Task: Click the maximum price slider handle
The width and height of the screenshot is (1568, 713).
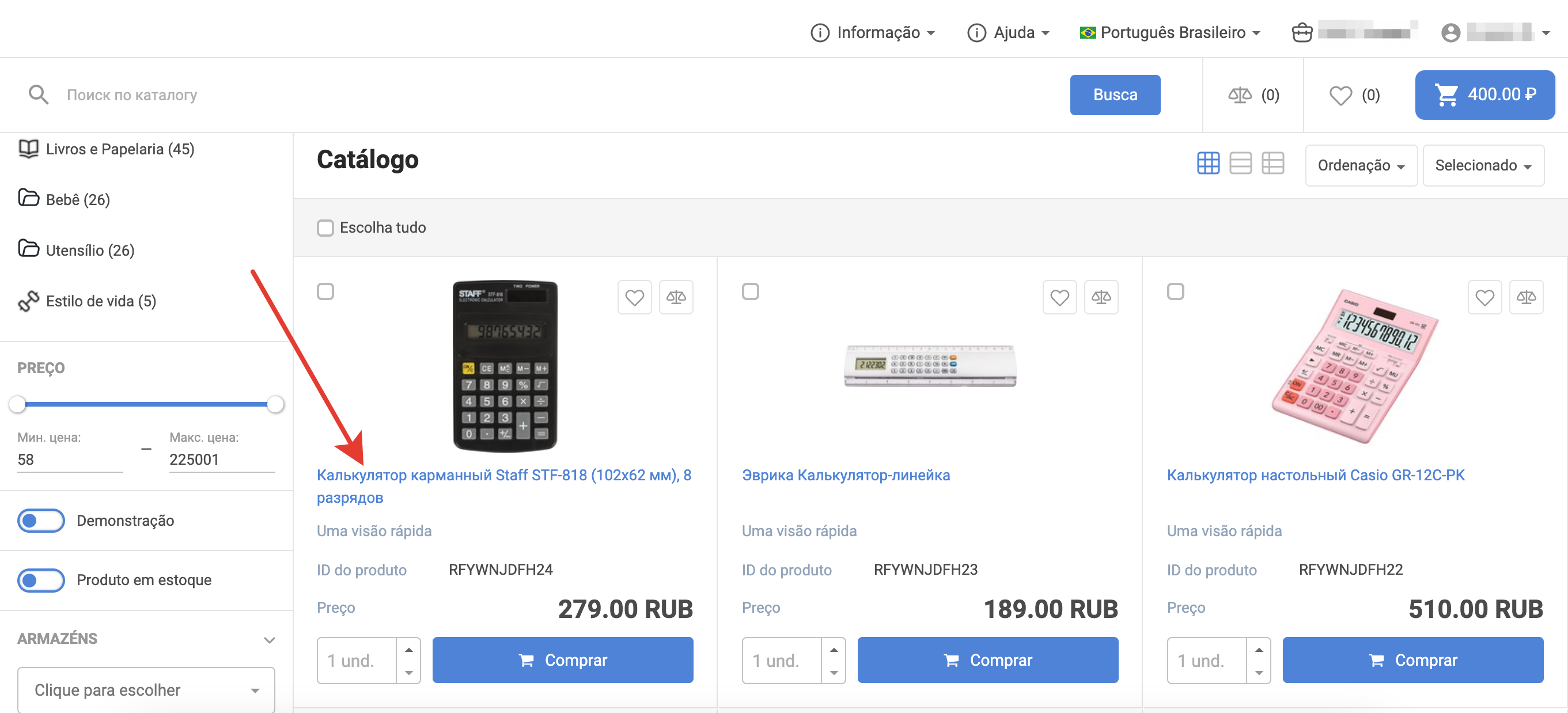Action: click(276, 404)
